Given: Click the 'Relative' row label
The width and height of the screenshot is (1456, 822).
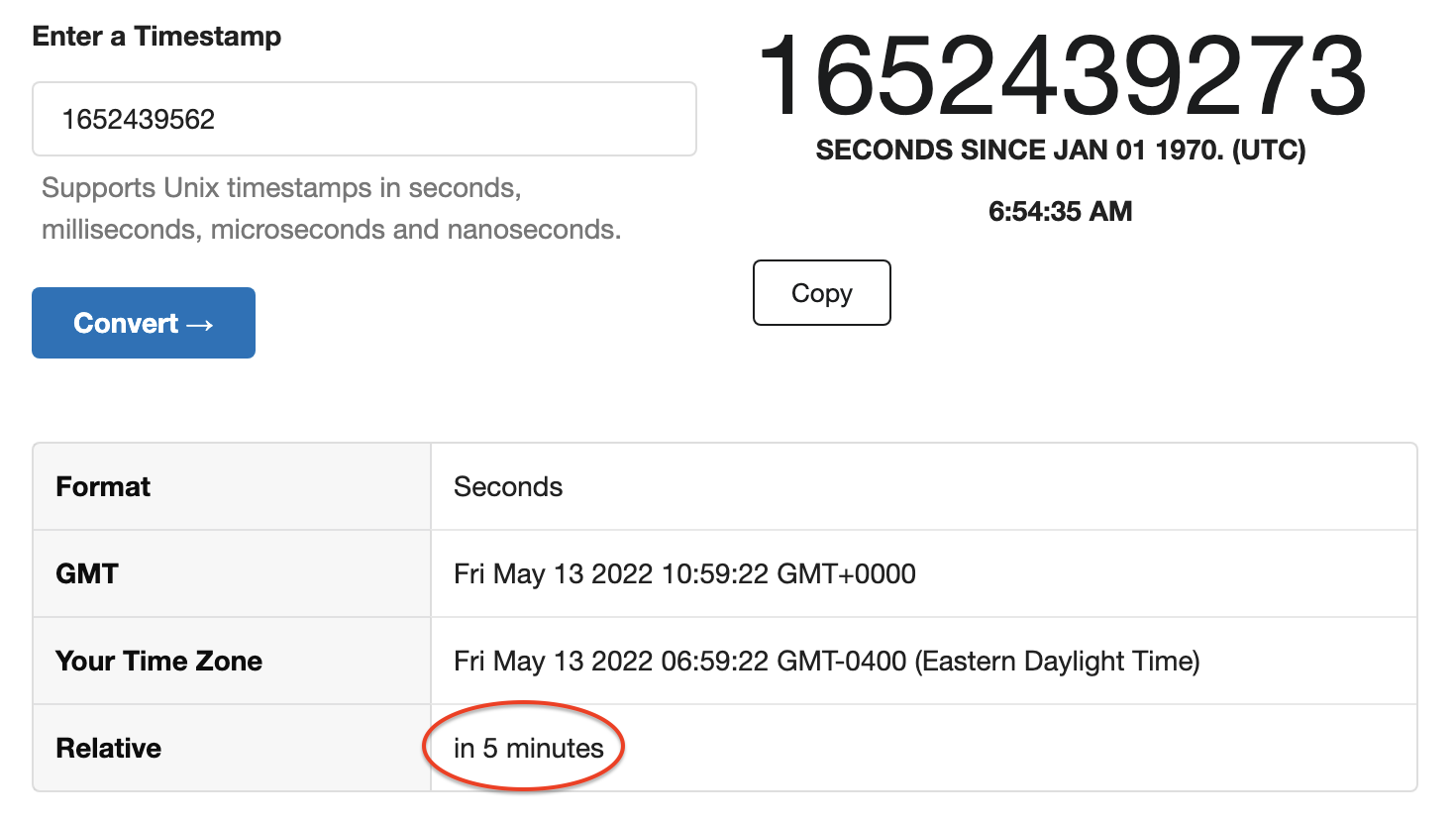Looking at the screenshot, I should pyautogui.click(x=109, y=748).
